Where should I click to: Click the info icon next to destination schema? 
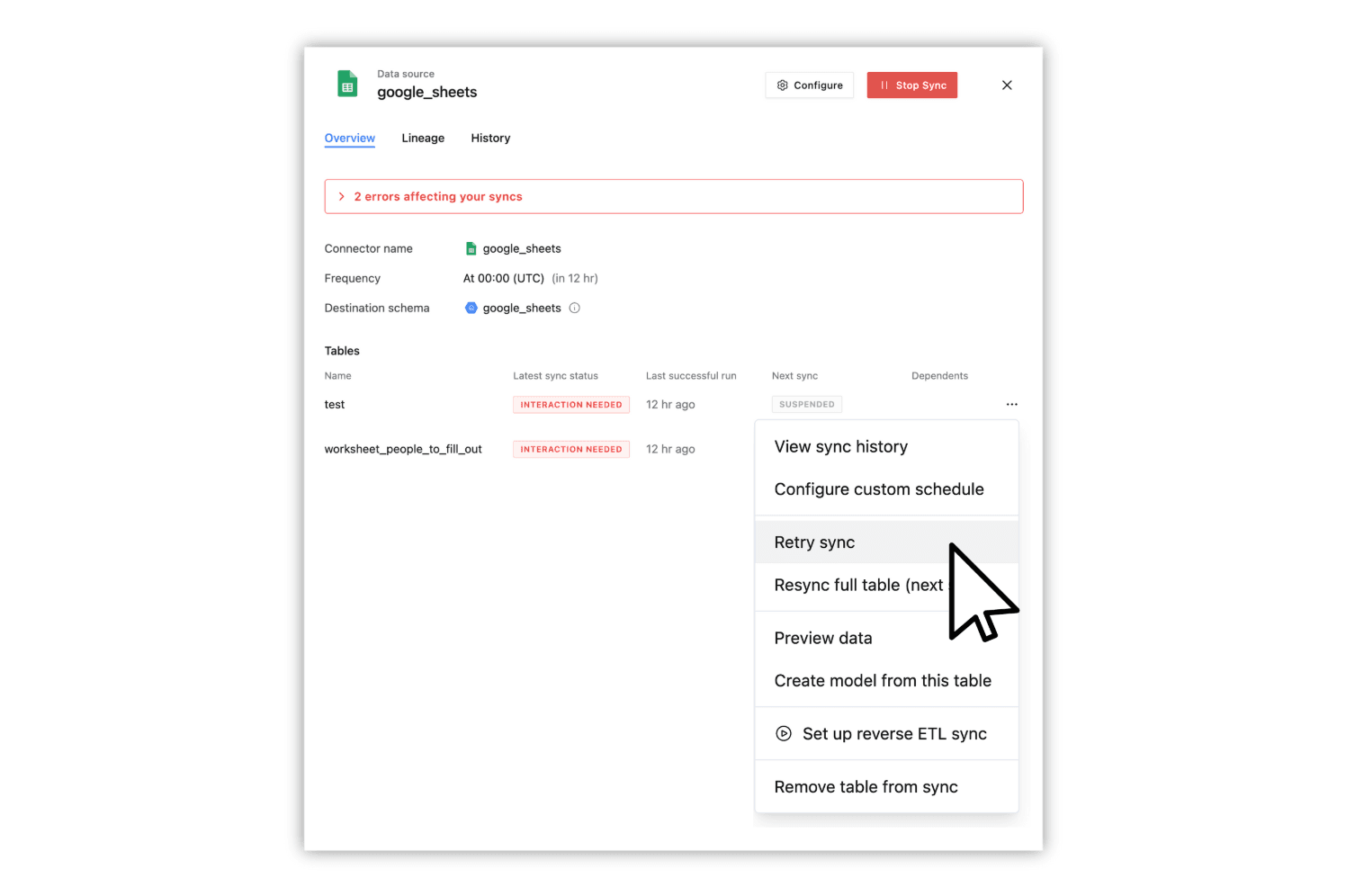tap(574, 308)
